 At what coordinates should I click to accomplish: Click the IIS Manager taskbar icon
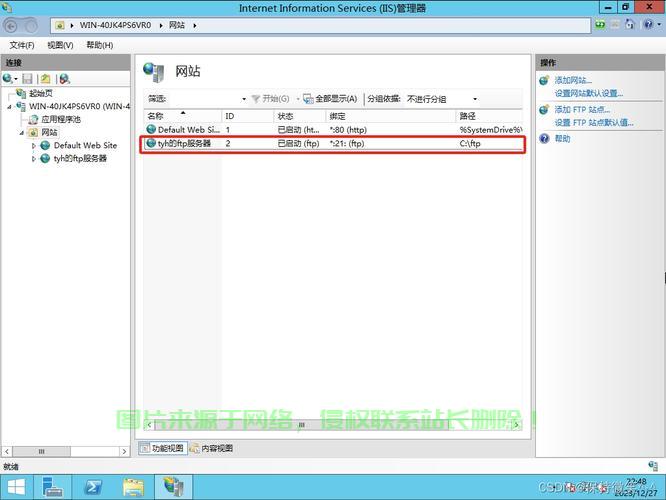[x=173, y=487]
